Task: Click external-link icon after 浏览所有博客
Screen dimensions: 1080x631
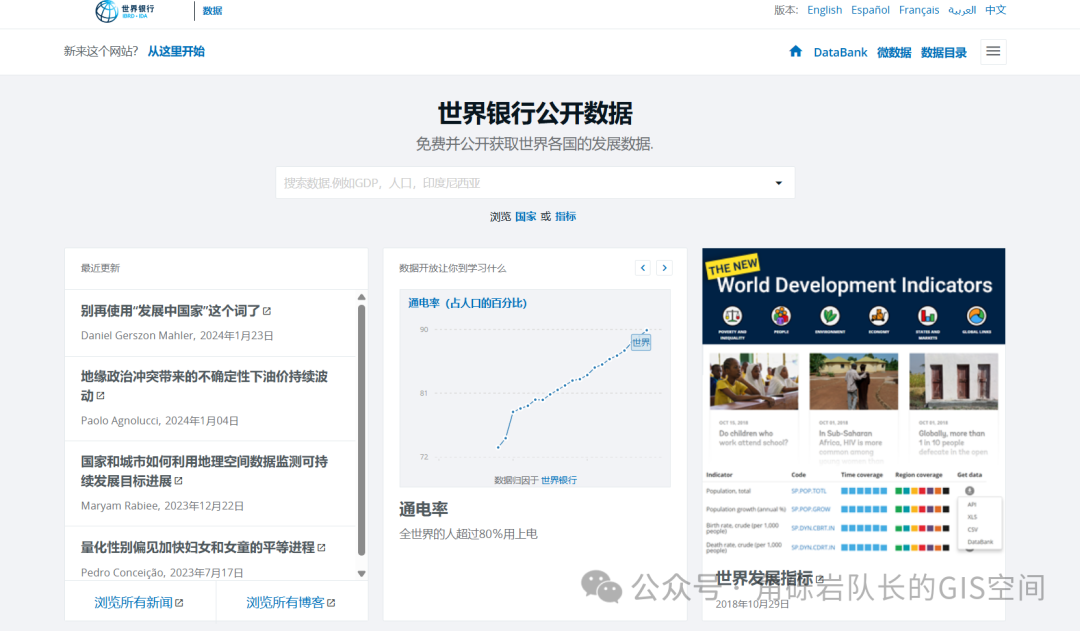Action: point(331,603)
